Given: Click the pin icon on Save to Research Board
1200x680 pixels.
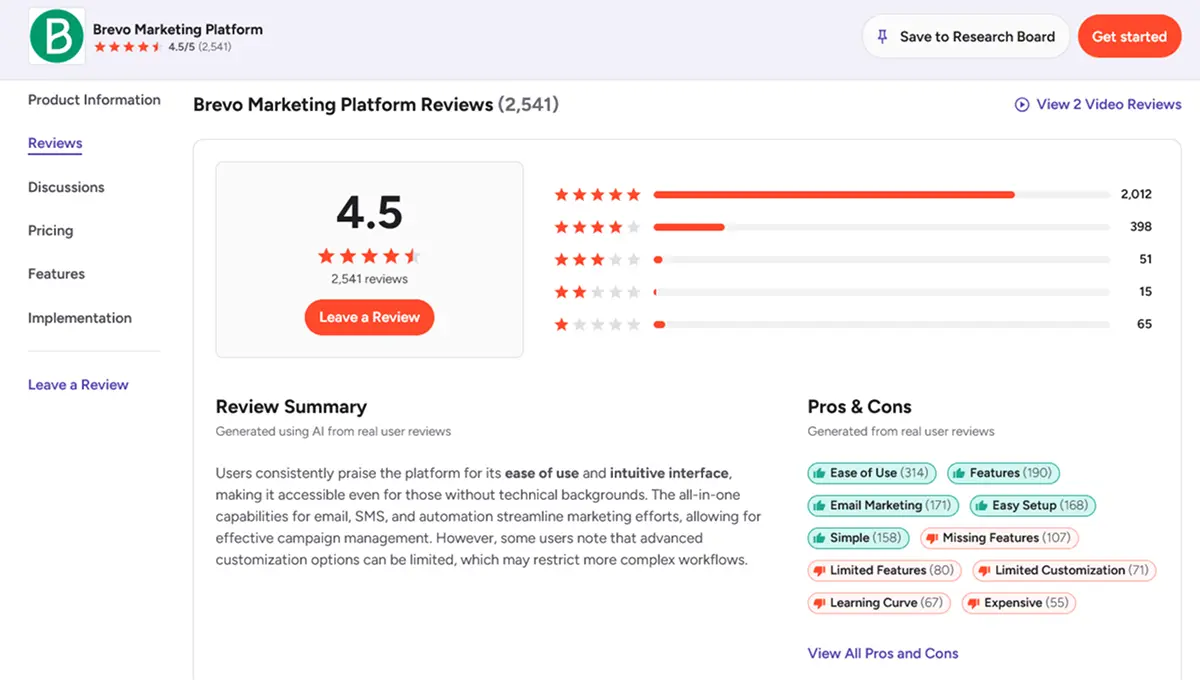Looking at the screenshot, I should click(882, 36).
